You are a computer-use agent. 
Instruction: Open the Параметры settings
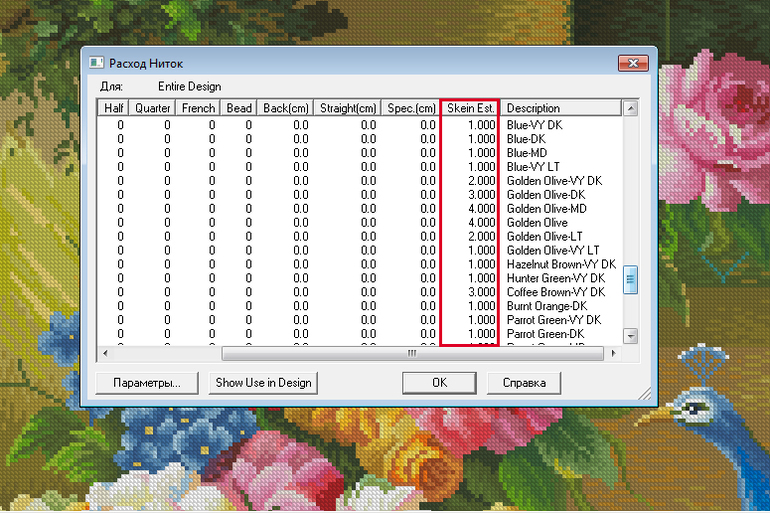(146, 382)
